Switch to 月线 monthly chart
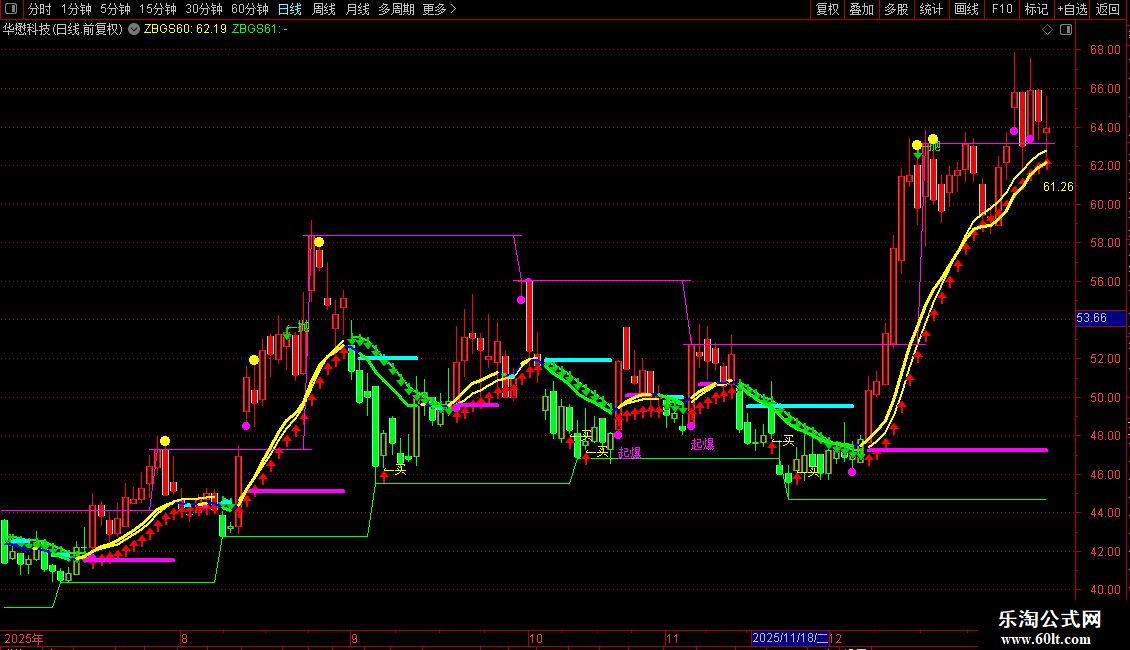Viewport: 1130px width, 650px height. click(357, 9)
